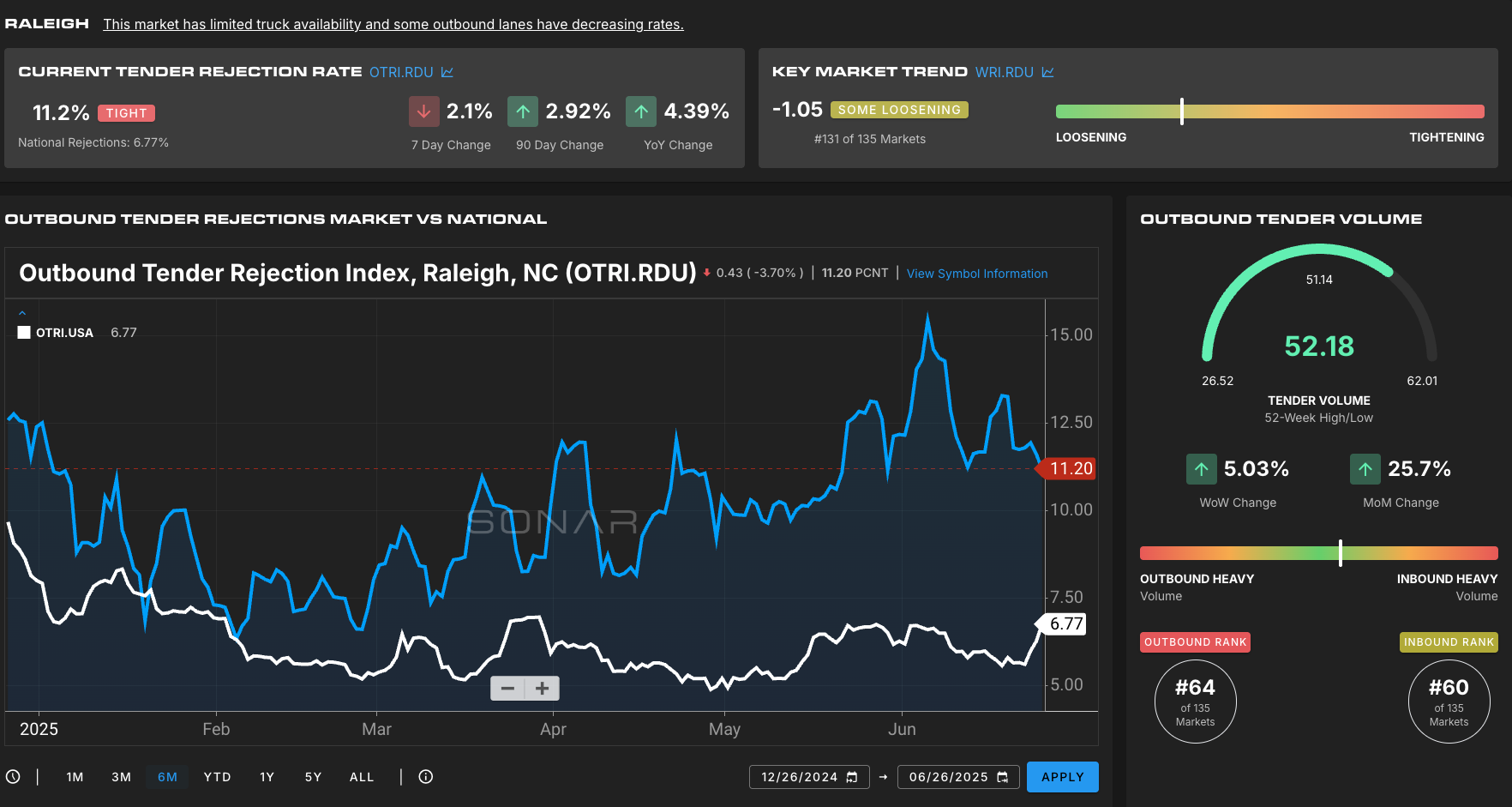This screenshot has height=807, width=1512.
Task: Open the OTRI.RDU symbol link
Action: coord(400,72)
